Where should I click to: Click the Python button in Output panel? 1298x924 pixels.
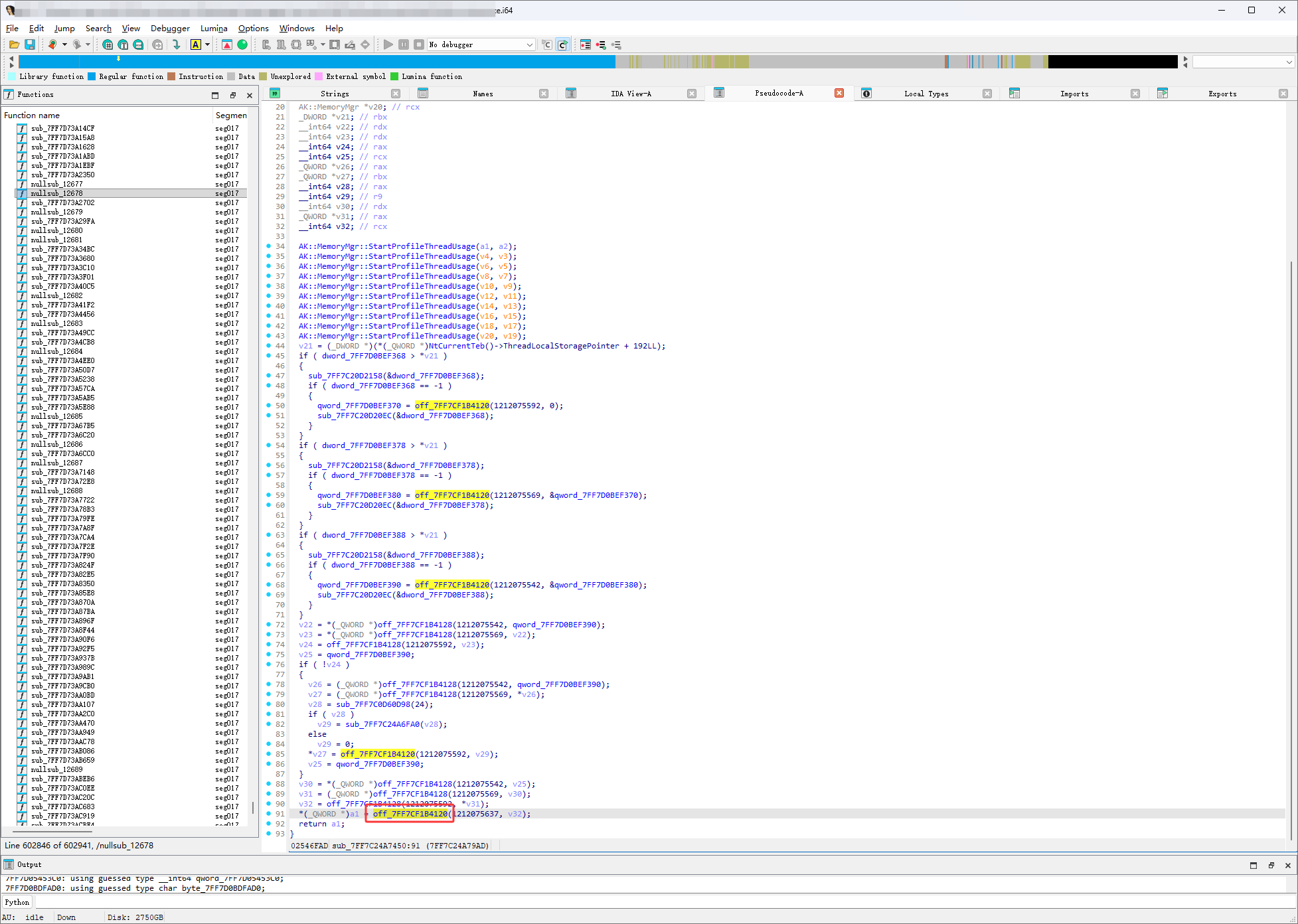point(17,902)
